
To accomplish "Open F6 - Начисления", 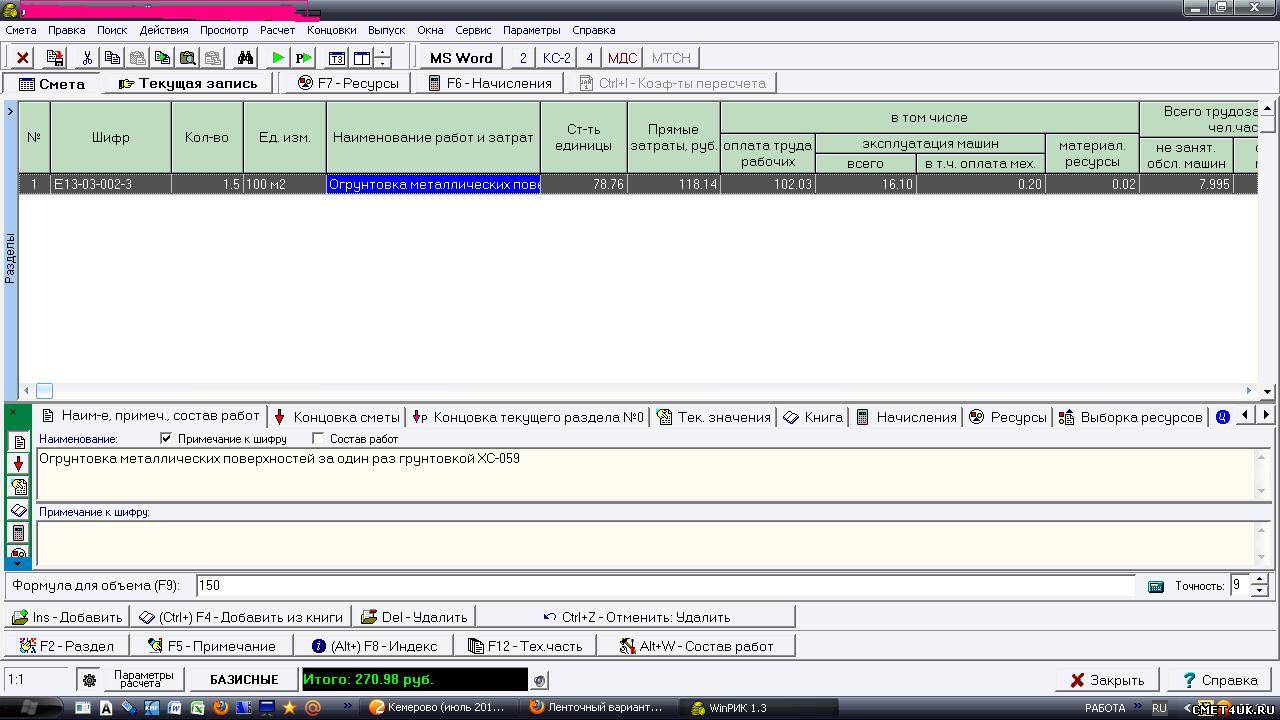I will 490,83.
